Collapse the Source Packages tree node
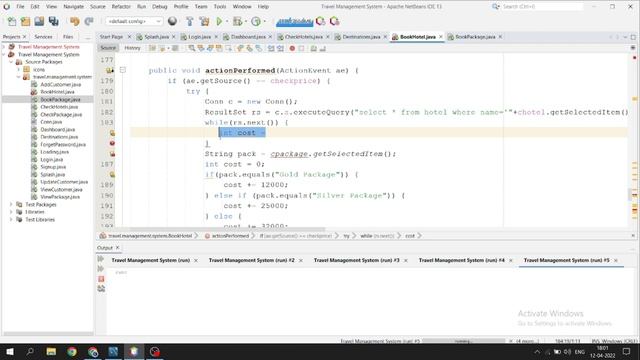The width and height of the screenshot is (640, 360). (11, 62)
